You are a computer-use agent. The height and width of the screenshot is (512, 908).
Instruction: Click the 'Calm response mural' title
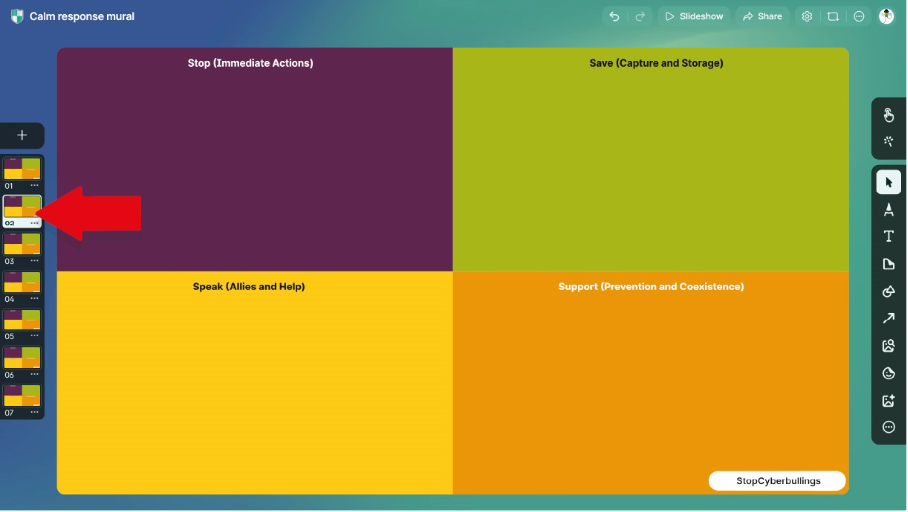point(82,16)
